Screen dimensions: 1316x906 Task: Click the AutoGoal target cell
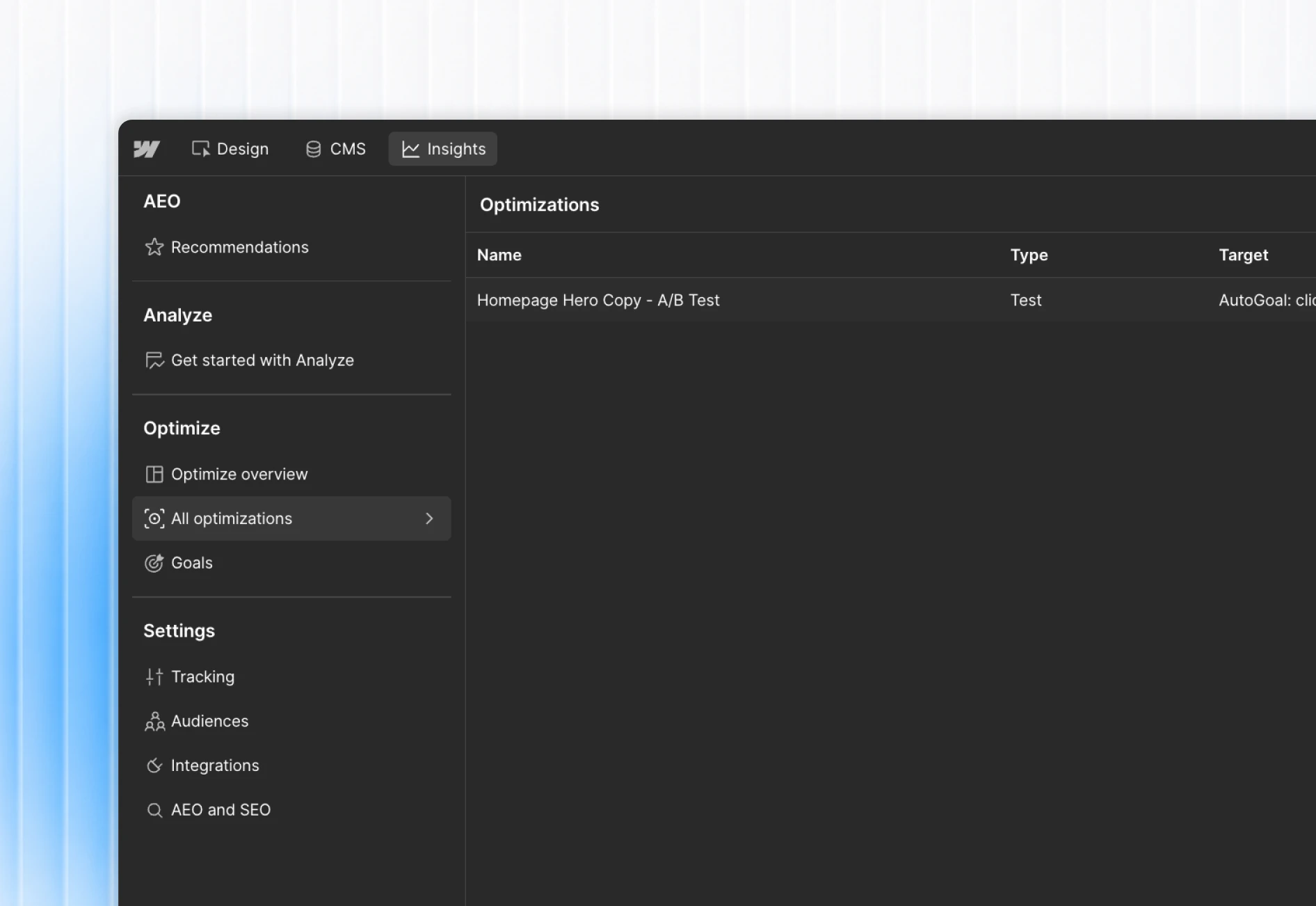coord(1267,300)
